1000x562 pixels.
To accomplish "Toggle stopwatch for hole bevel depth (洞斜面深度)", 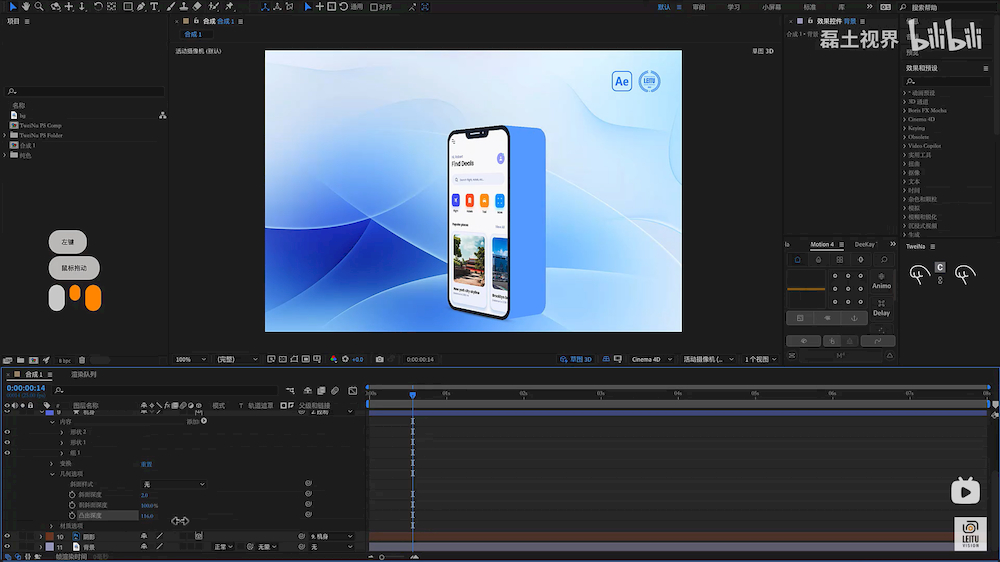I will pos(72,505).
